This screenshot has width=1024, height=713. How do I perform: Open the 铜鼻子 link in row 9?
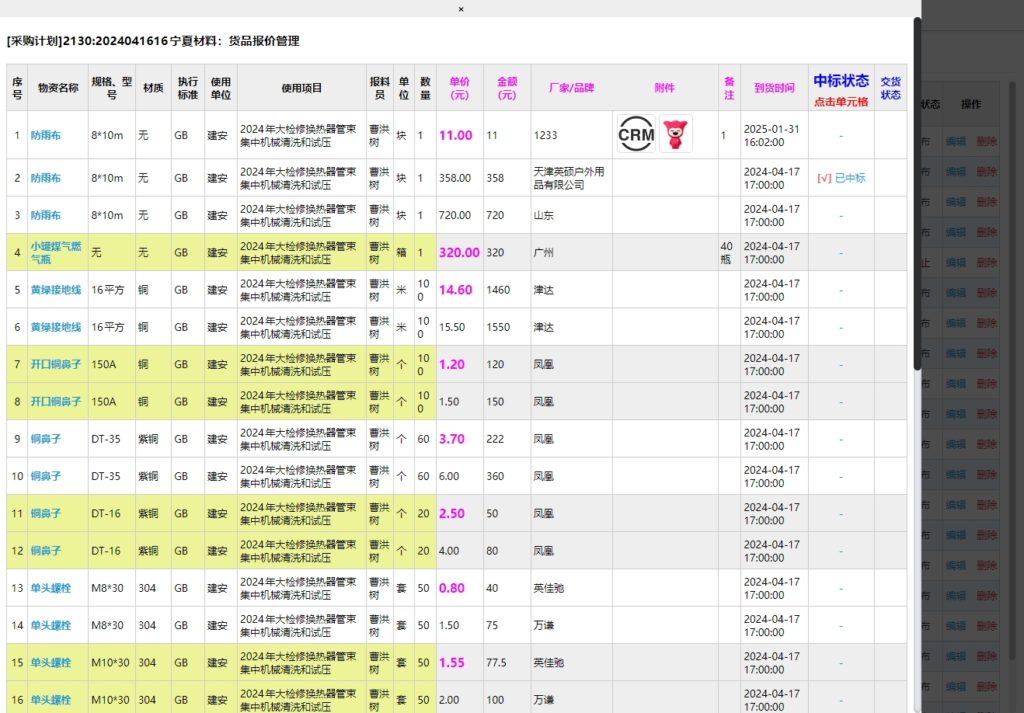45,439
